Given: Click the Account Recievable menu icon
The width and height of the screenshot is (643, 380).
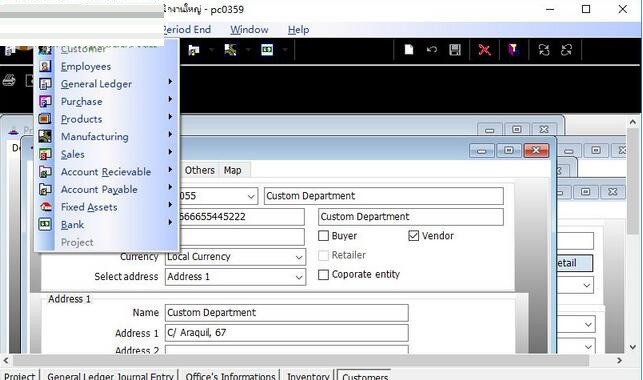Looking at the screenshot, I should tap(45, 172).
